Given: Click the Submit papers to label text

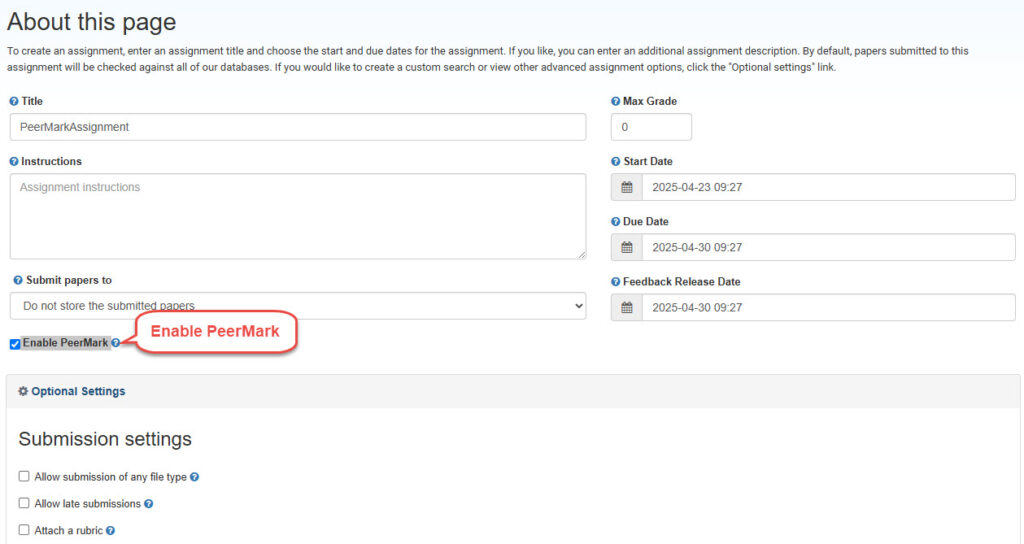Looking at the screenshot, I should pyautogui.click(x=69, y=280).
